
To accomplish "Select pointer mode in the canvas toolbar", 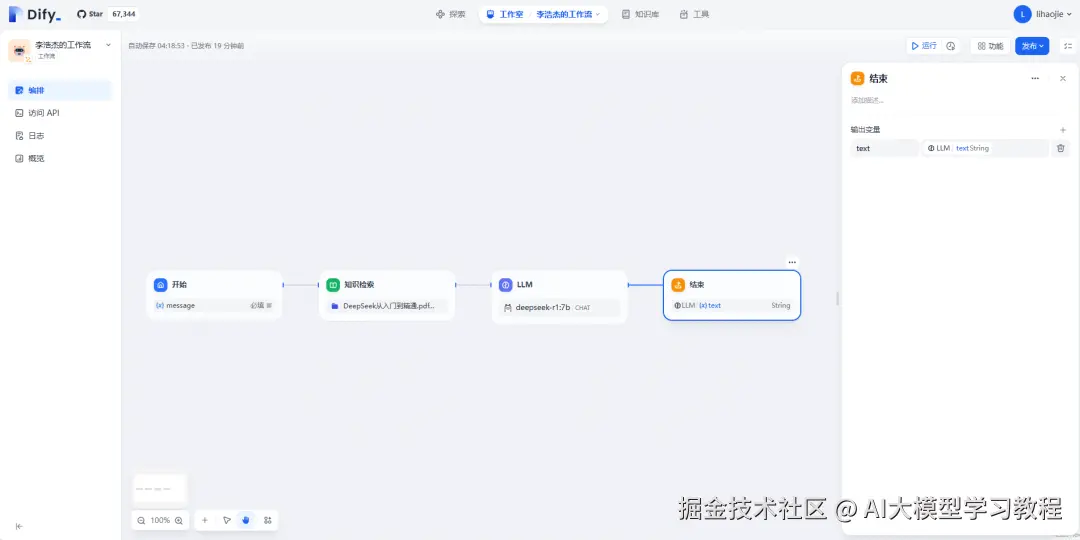I will (227, 521).
